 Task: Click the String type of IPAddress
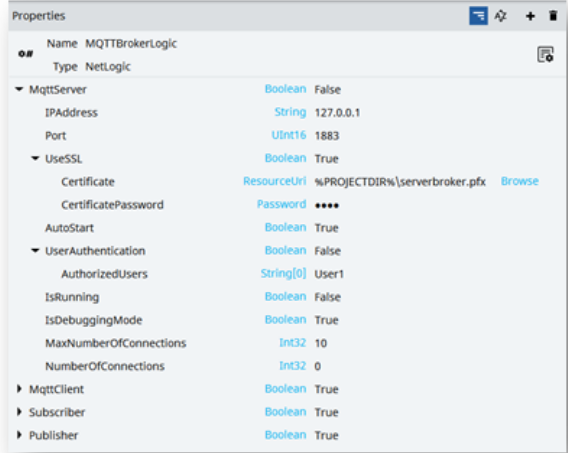coord(290,112)
